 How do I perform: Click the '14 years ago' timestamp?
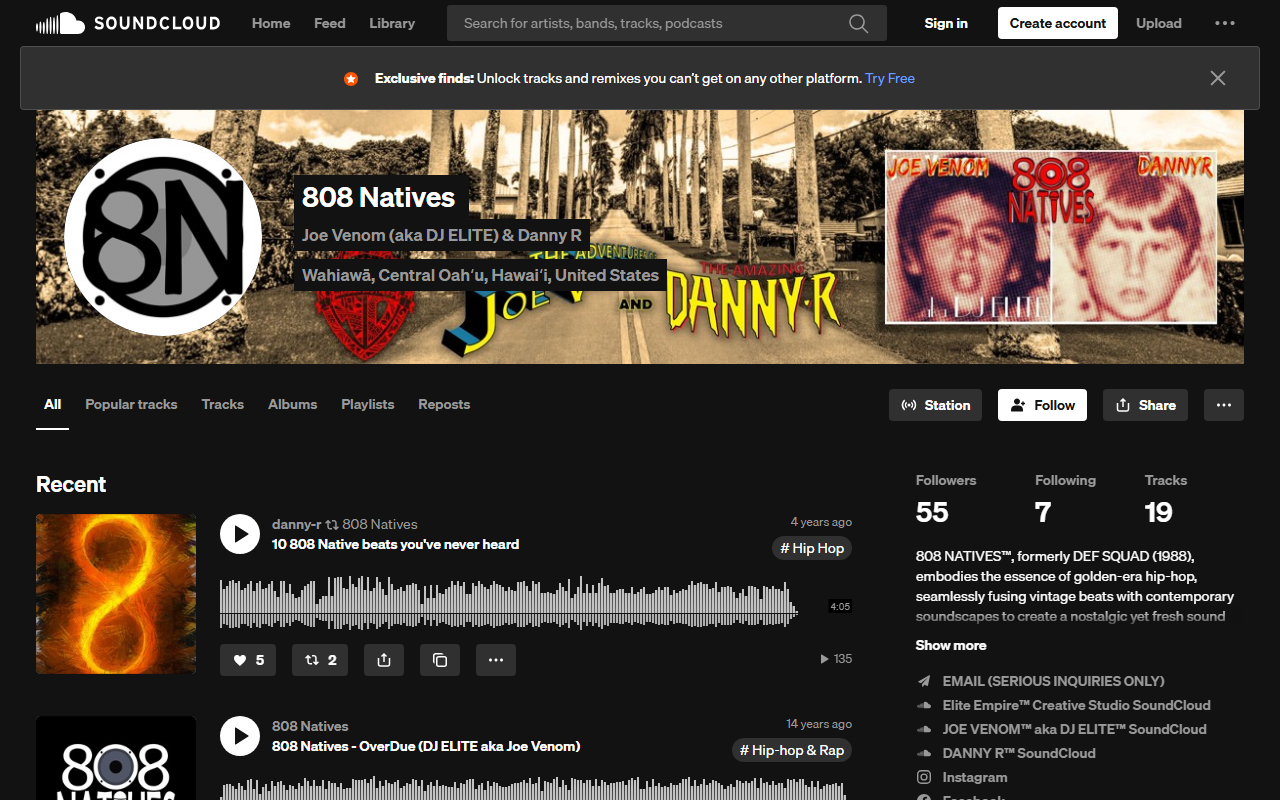point(819,724)
